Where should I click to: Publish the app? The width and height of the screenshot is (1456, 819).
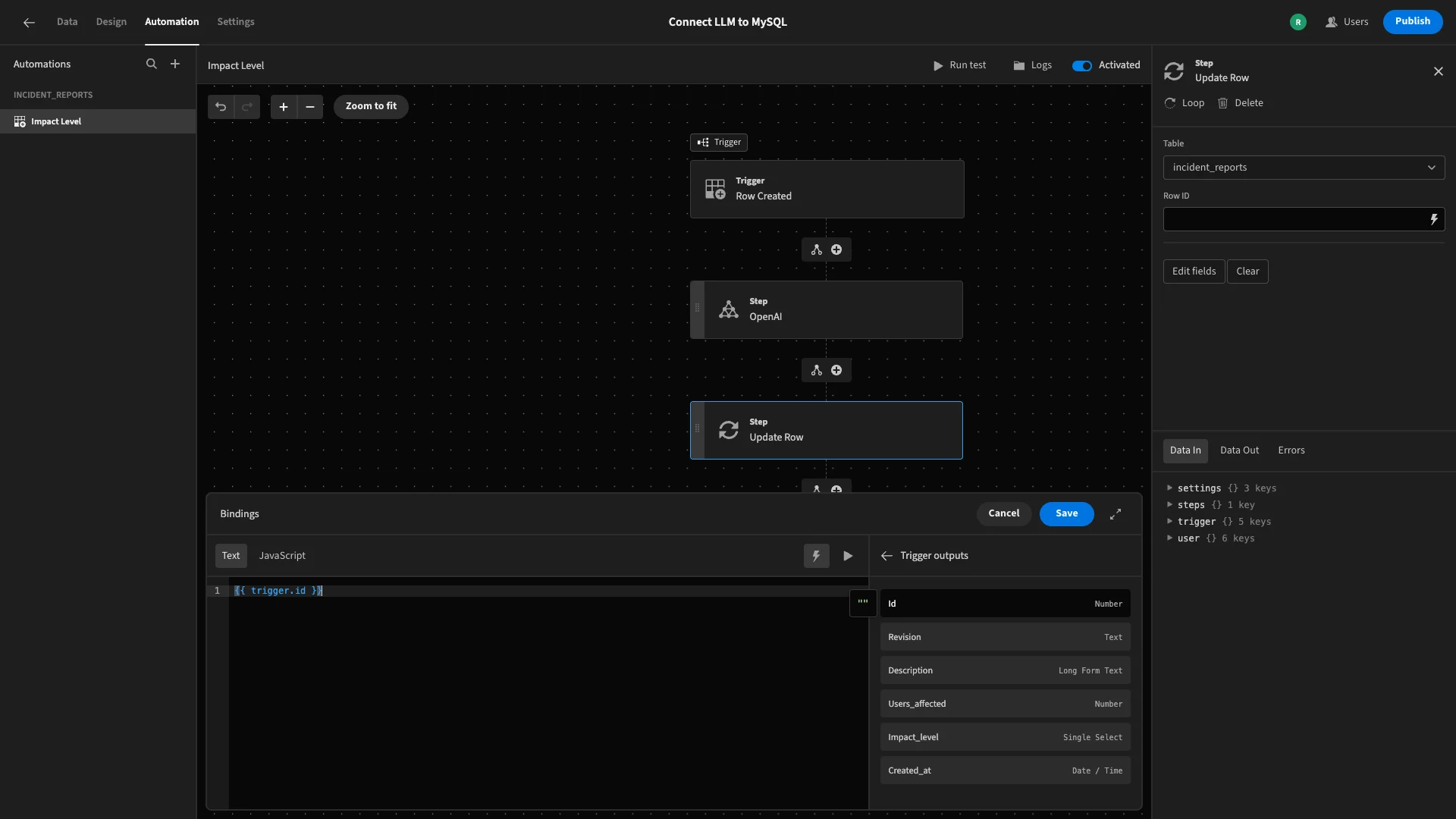tap(1413, 22)
